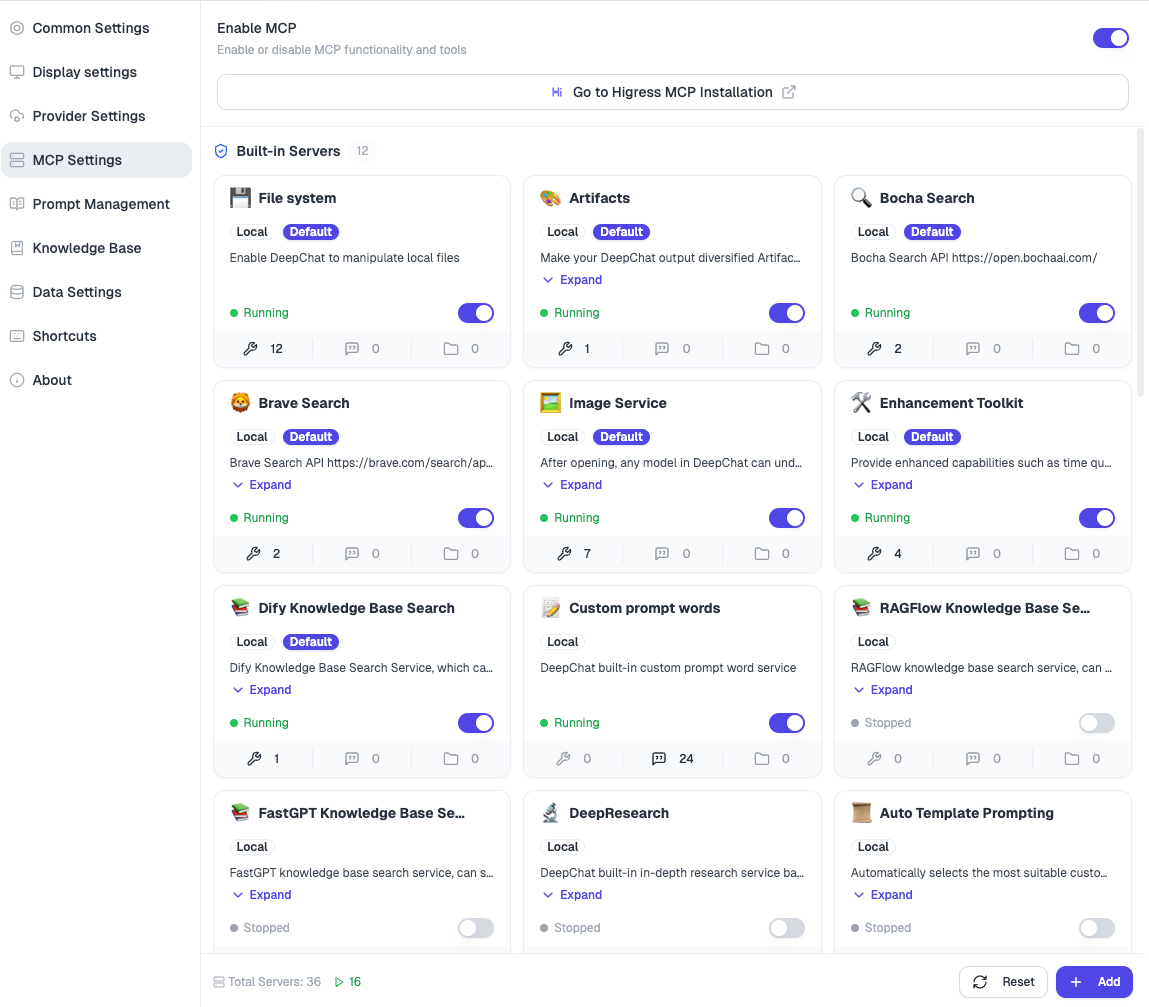Viewport: 1149px width, 1007px height.
Task: Click the tools wrench icon in File system card
Action: coord(251,349)
